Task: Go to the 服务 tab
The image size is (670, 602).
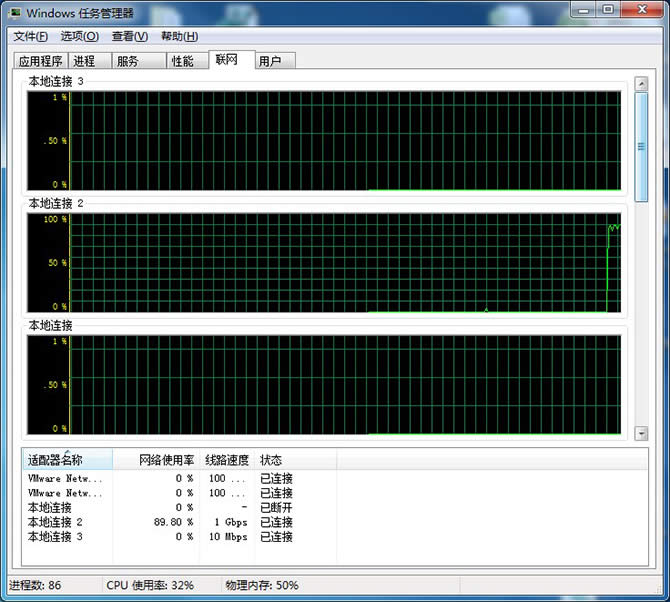Action: pos(128,61)
